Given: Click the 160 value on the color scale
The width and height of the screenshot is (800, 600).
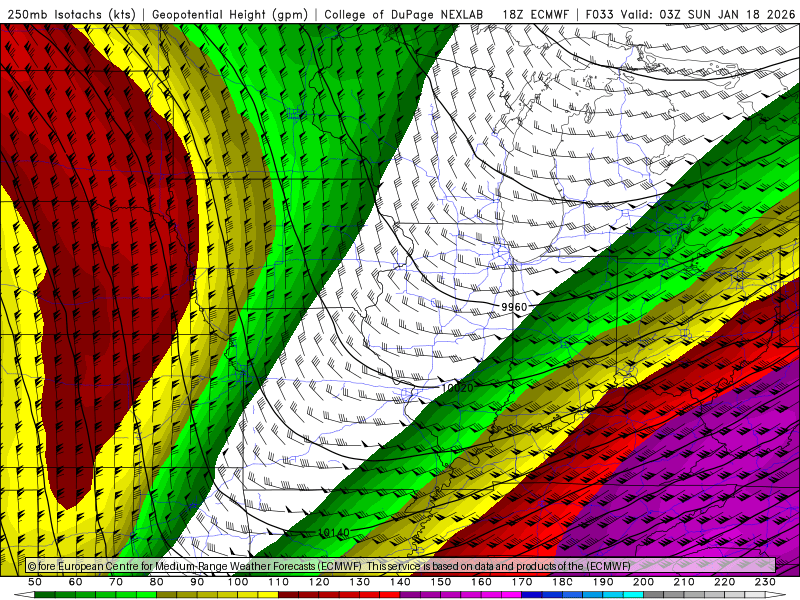Looking at the screenshot, I should coord(481,582).
